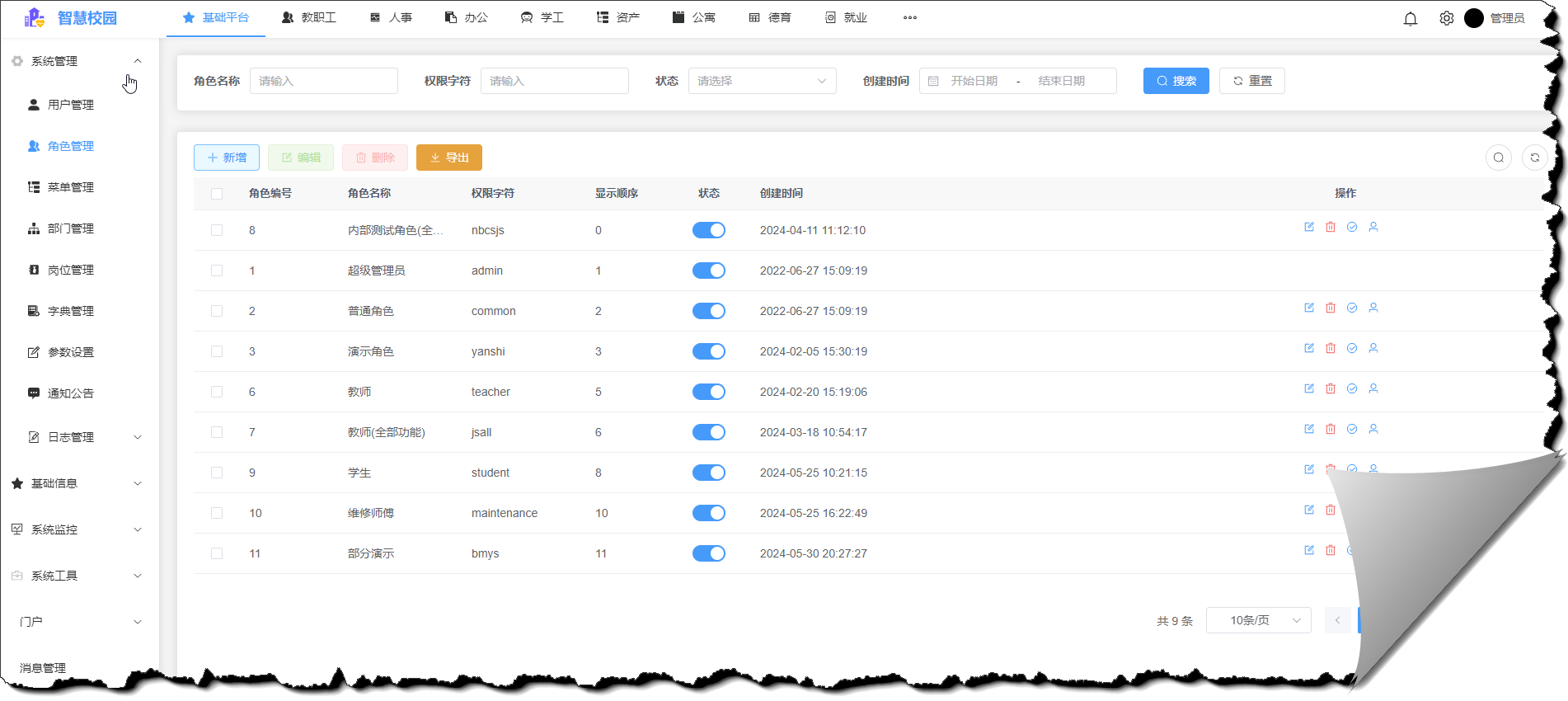Click the round search toggle icon
The height and width of the screenshot is (701, 1568).
point(1499,158)
